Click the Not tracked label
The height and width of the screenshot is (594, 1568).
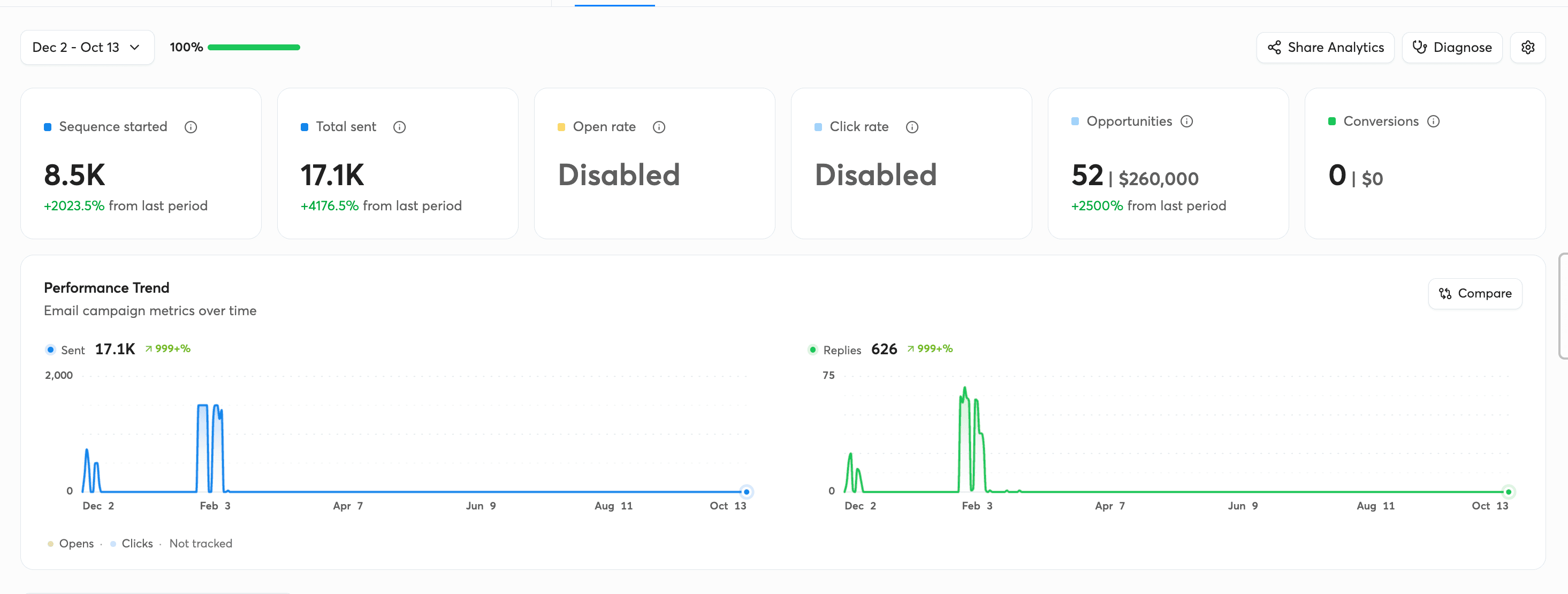pos(201,544)
